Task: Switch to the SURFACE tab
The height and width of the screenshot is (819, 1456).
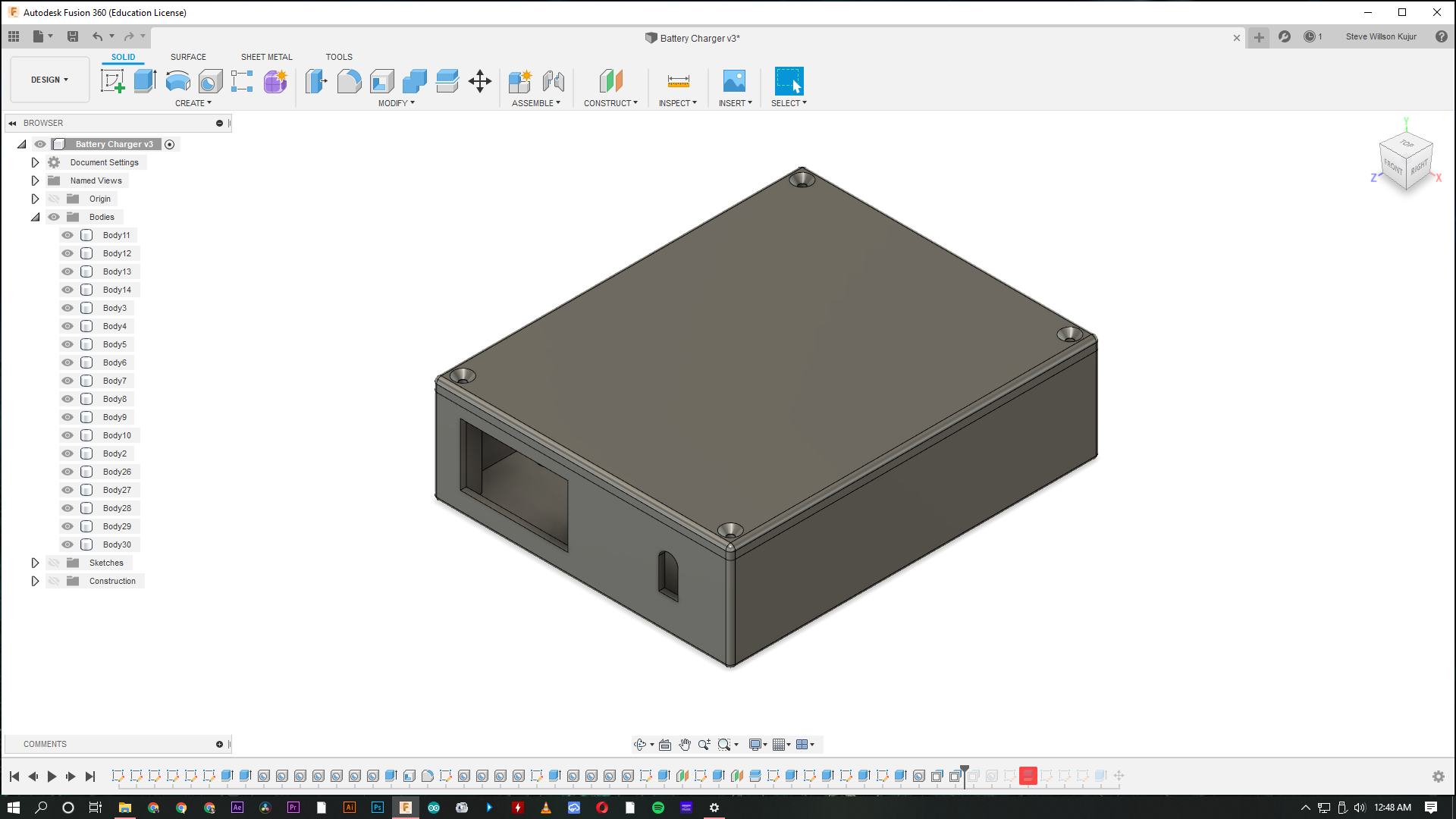Action: (x=188, y=57)
